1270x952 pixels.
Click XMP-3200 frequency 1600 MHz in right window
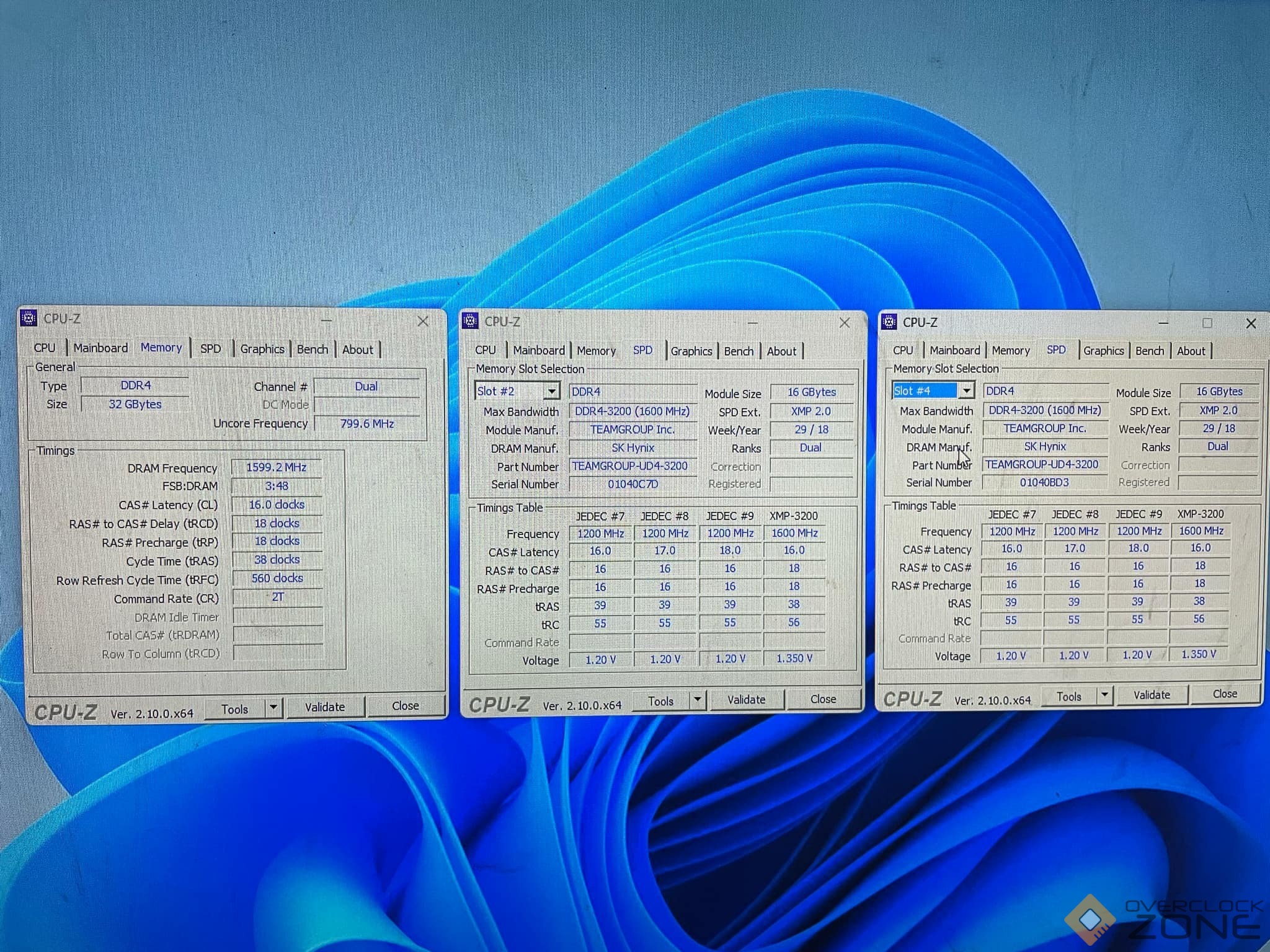point(1201,531)
